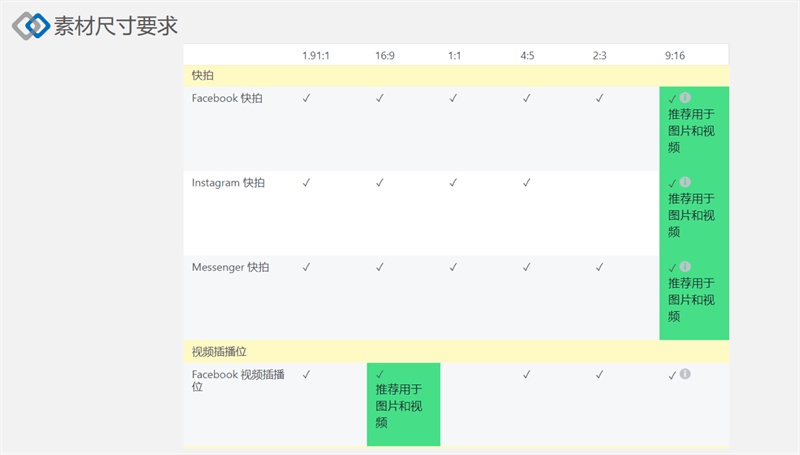Click Facebook 快拍 checkmark under 2:3
The width and height of the screenshot is (800, 455).
[x=599, y=98]
